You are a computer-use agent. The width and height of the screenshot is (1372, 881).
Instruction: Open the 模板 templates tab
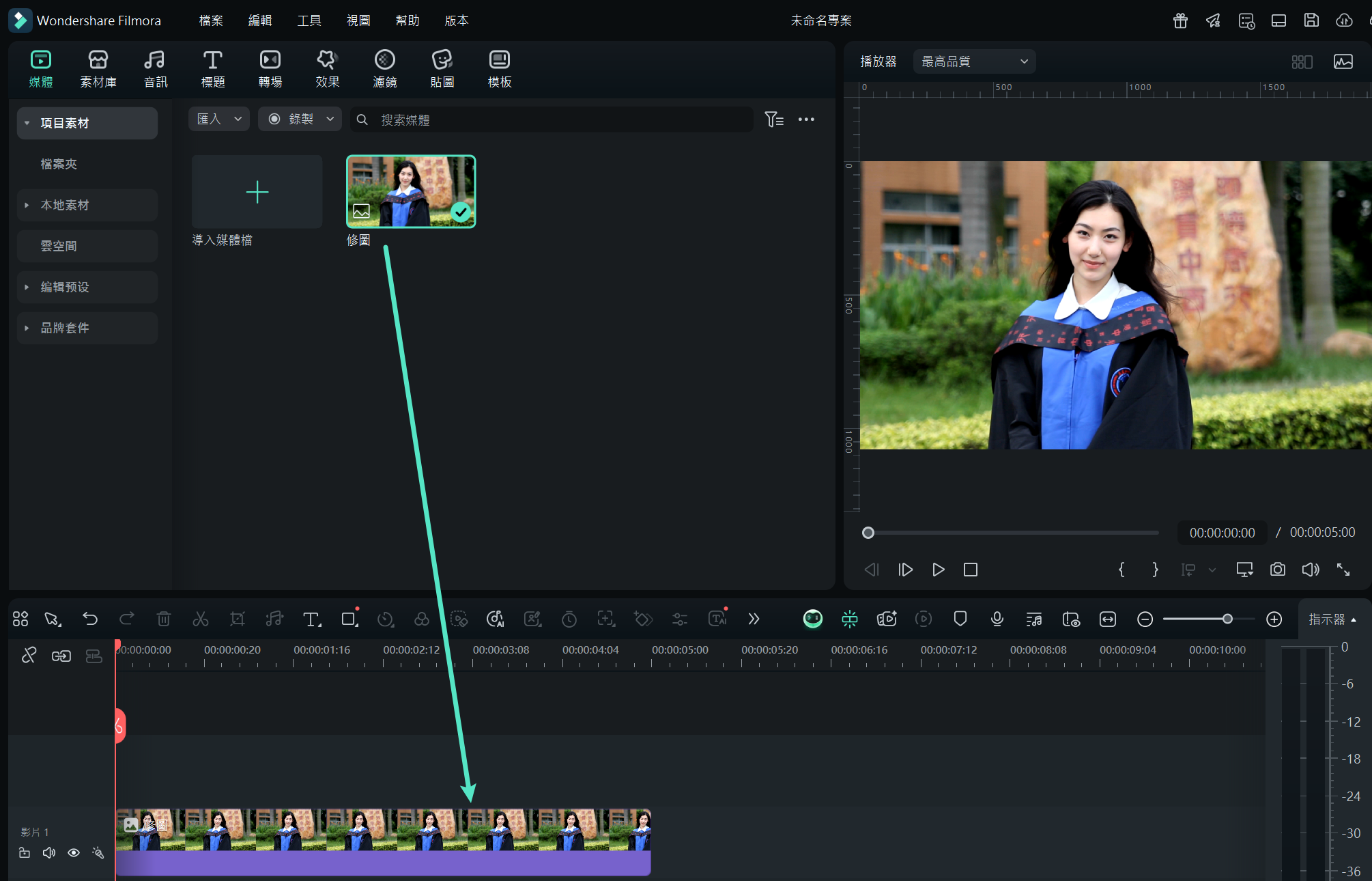point(500,69)
